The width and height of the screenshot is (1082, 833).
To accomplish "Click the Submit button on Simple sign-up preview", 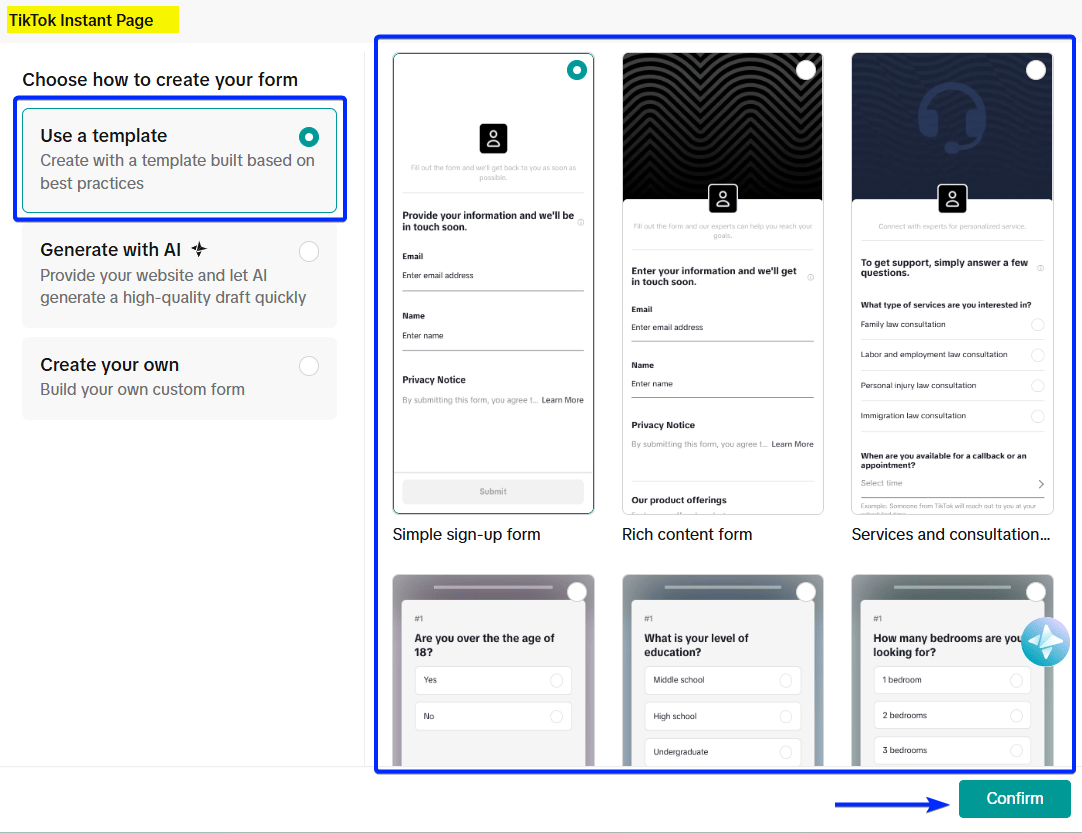I will coord(493,491).
